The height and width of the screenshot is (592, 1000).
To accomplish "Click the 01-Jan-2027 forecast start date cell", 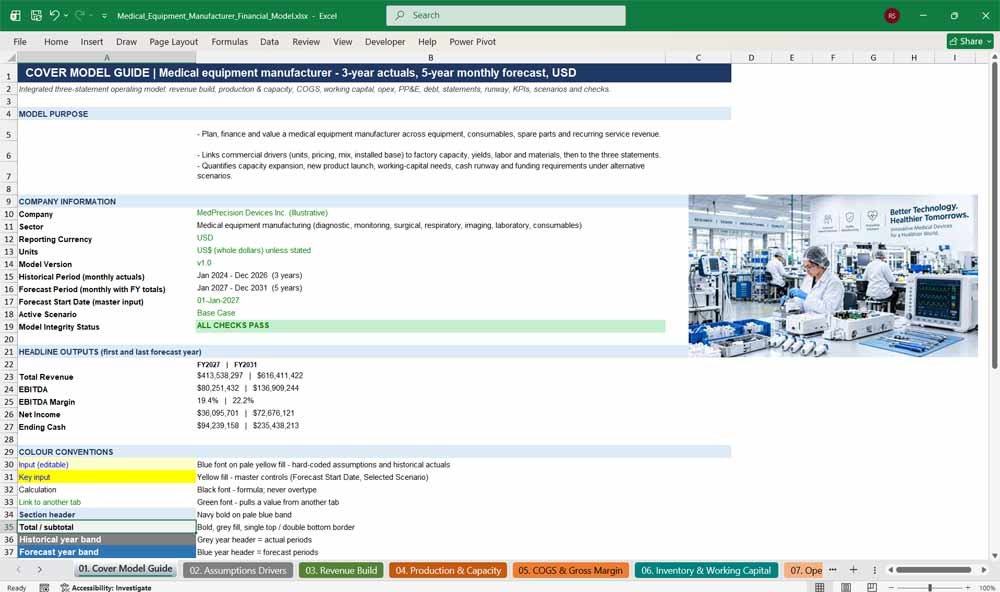I will (430, 300).
